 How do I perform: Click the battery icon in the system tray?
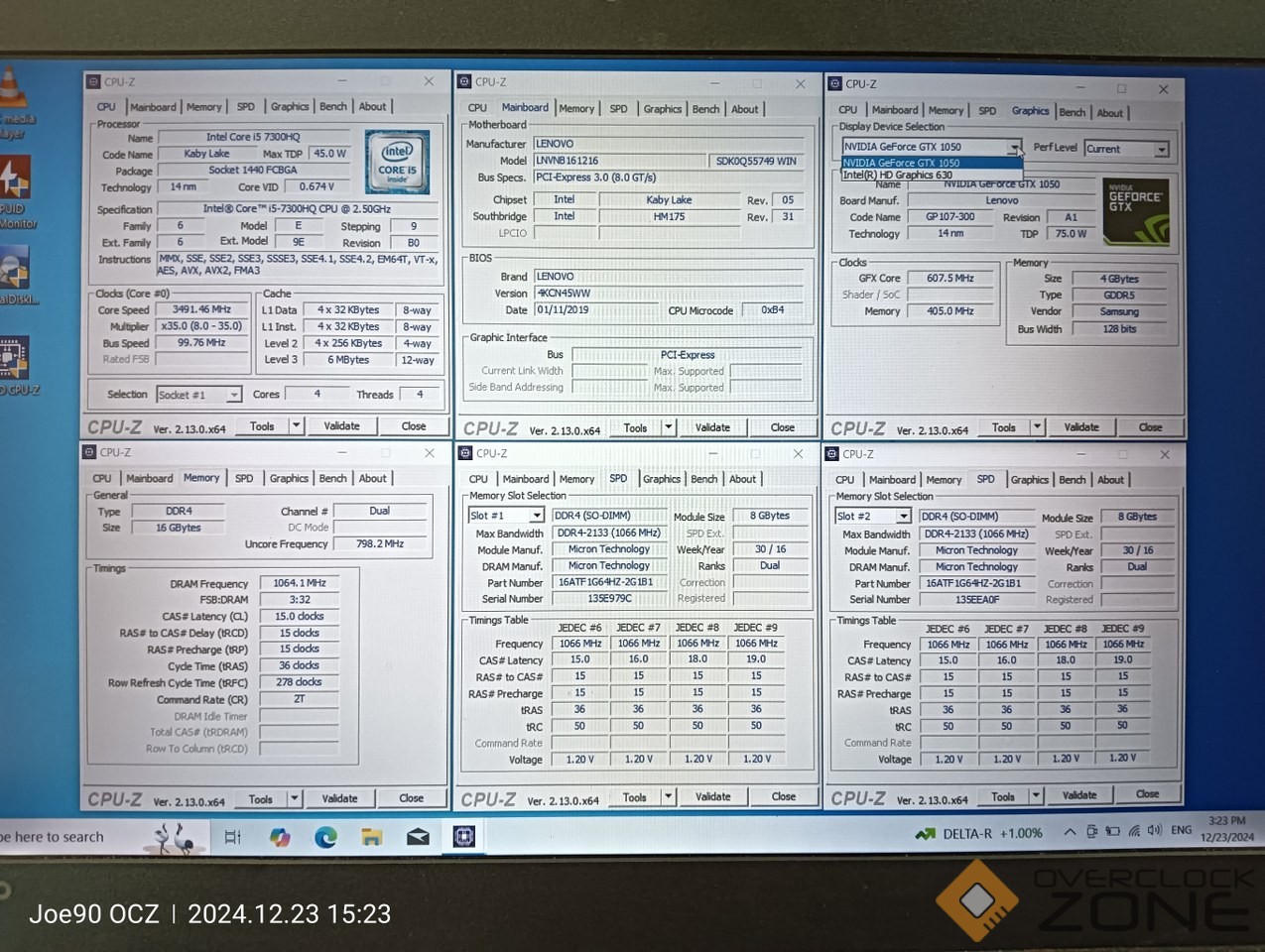(x=1112, y=831)
